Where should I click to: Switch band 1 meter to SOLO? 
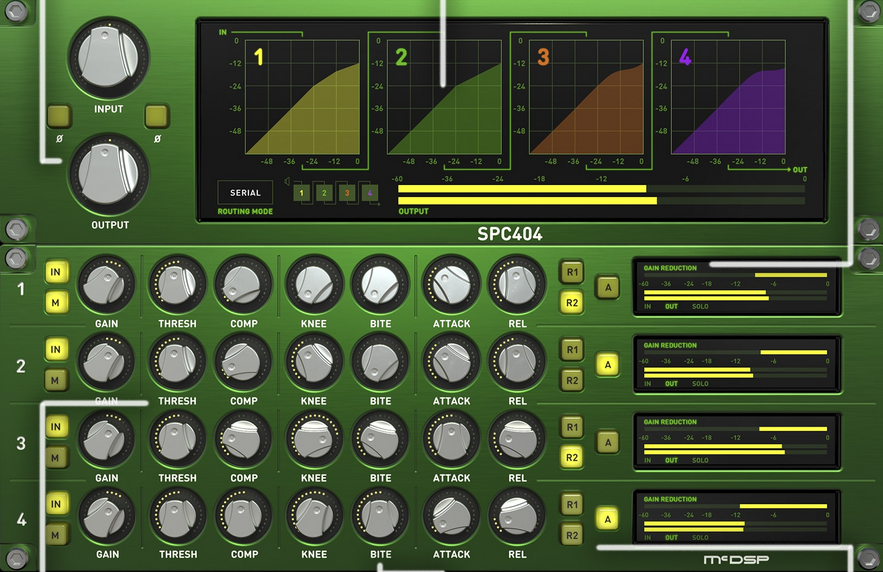coord(700,306)
